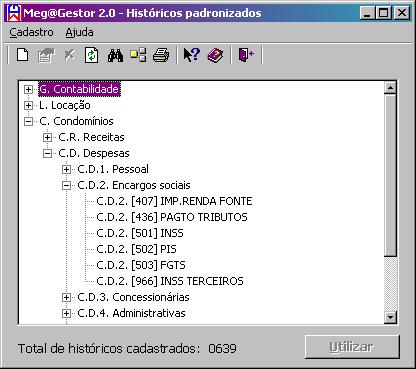This screenshot has height=369, width=416.
Task: Select the C.D.2. Encargos sociais tree item
Action: 134,185
